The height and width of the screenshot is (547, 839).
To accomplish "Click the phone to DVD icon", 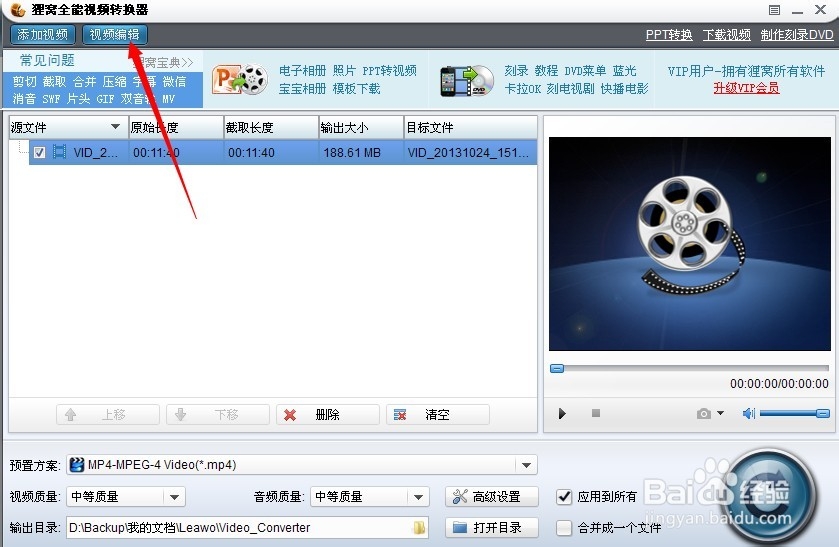I will pos(467,81).
